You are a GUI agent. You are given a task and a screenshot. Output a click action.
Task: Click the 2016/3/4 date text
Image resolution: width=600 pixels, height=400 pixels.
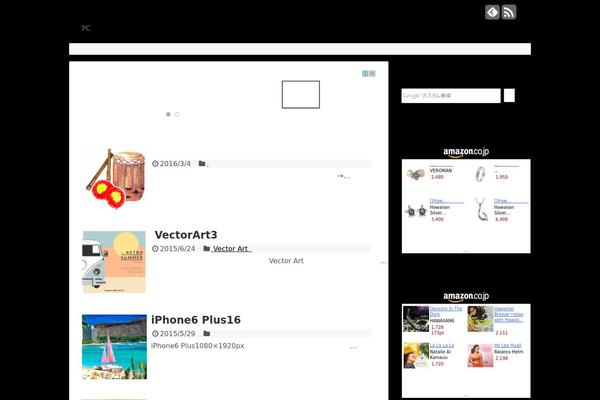[x=175, y=164]
